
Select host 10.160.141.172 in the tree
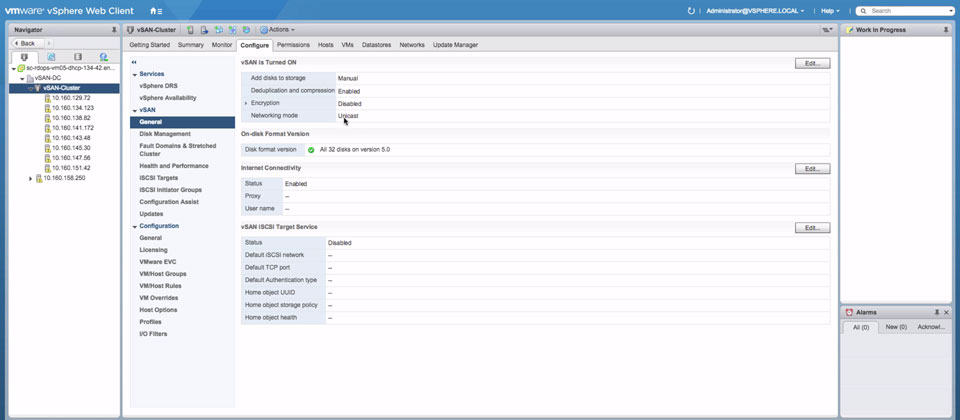point(72,128)
